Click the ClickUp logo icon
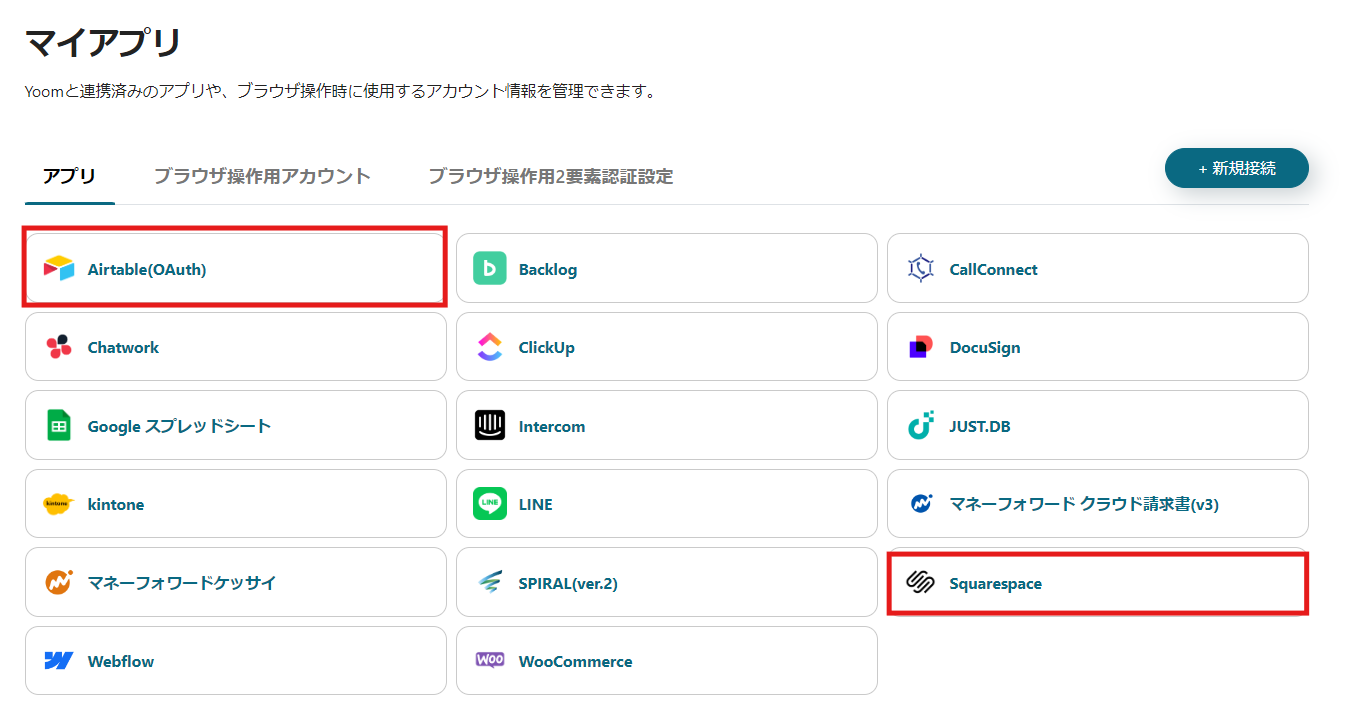 490,347
